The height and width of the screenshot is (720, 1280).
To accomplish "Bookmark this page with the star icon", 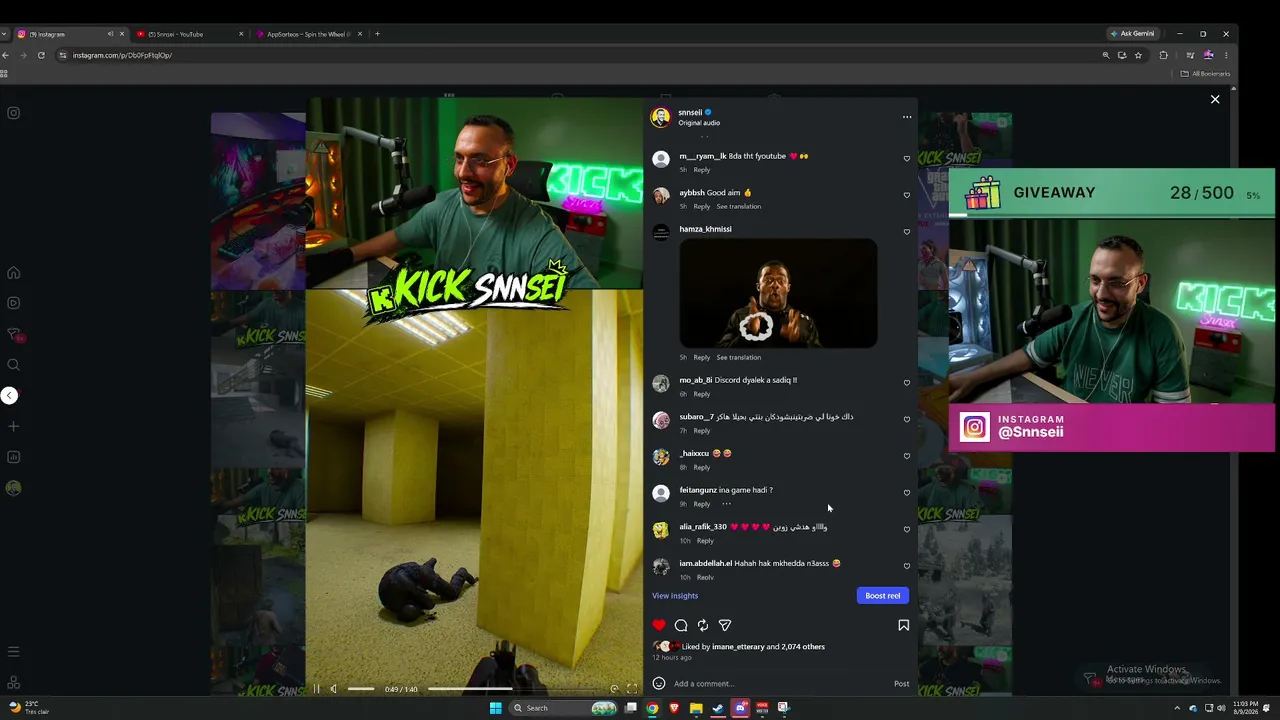I will point(1138,55).
